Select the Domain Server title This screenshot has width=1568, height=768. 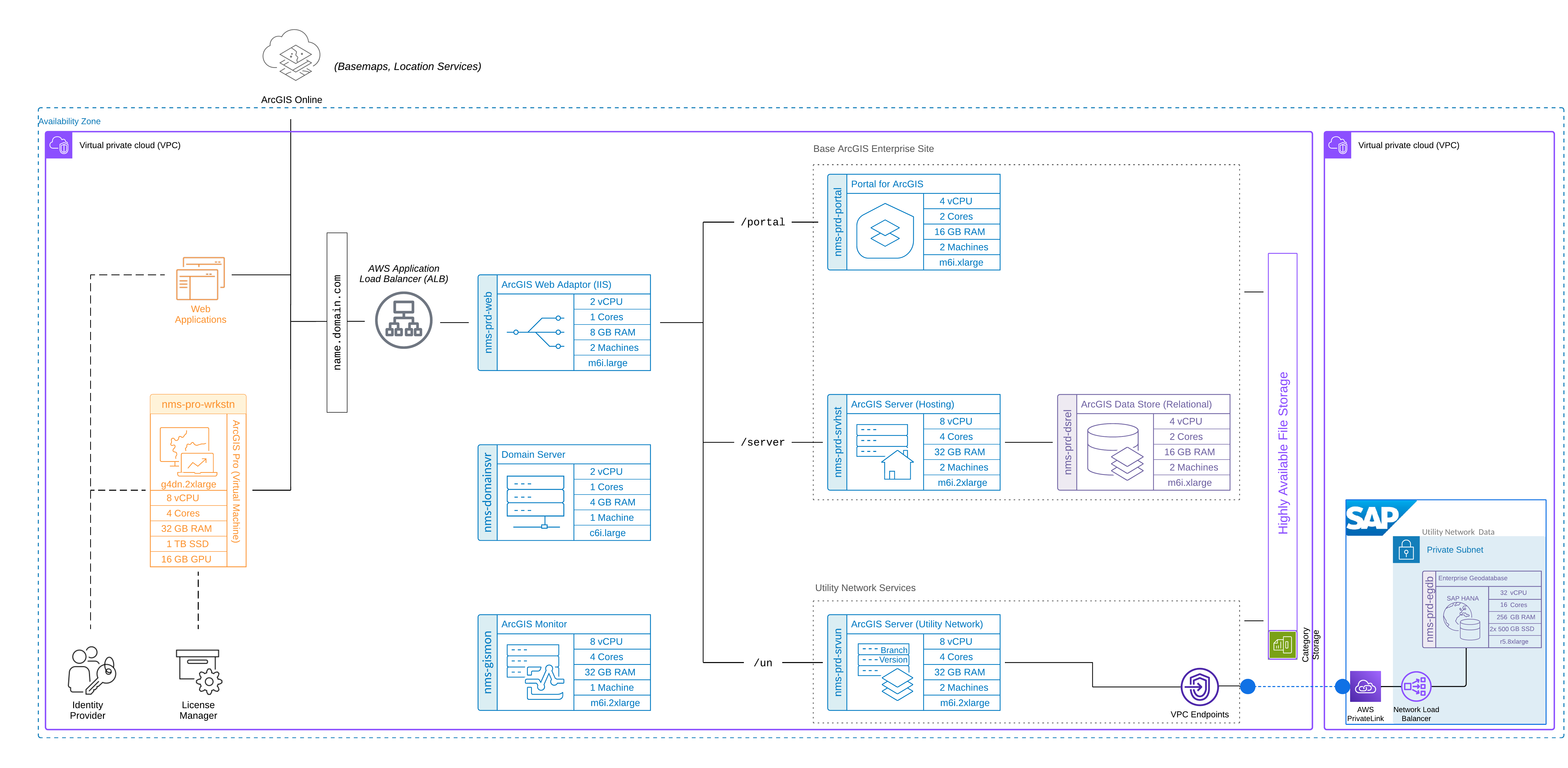533,454
